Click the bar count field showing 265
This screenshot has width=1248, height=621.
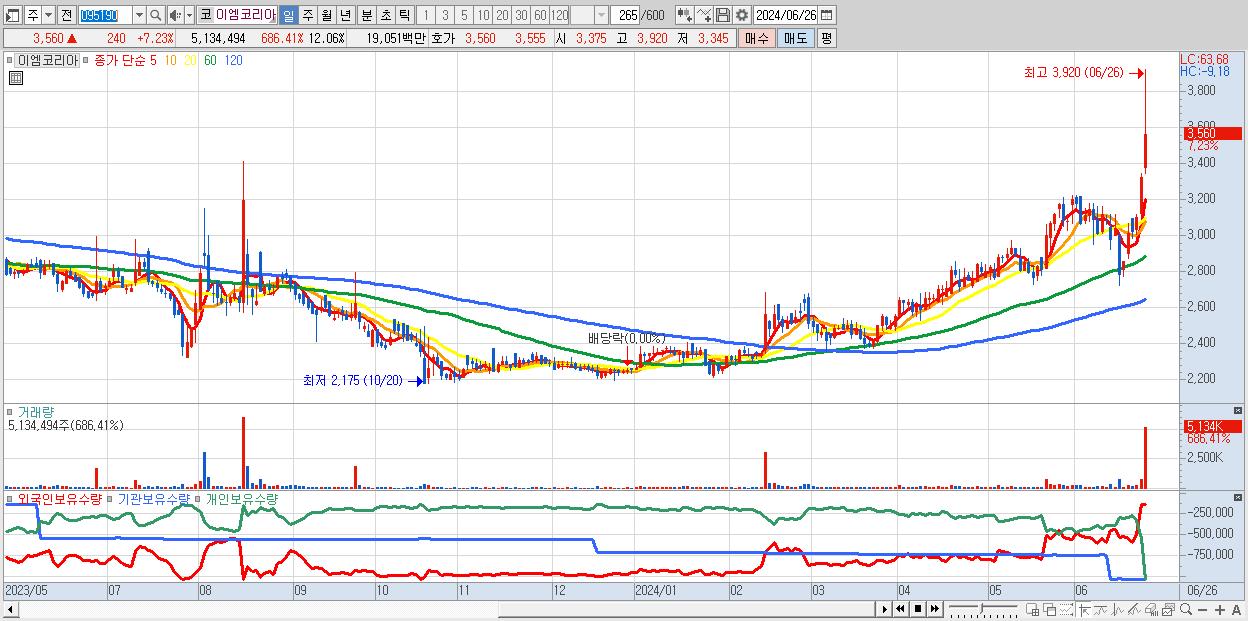point(625,15)
